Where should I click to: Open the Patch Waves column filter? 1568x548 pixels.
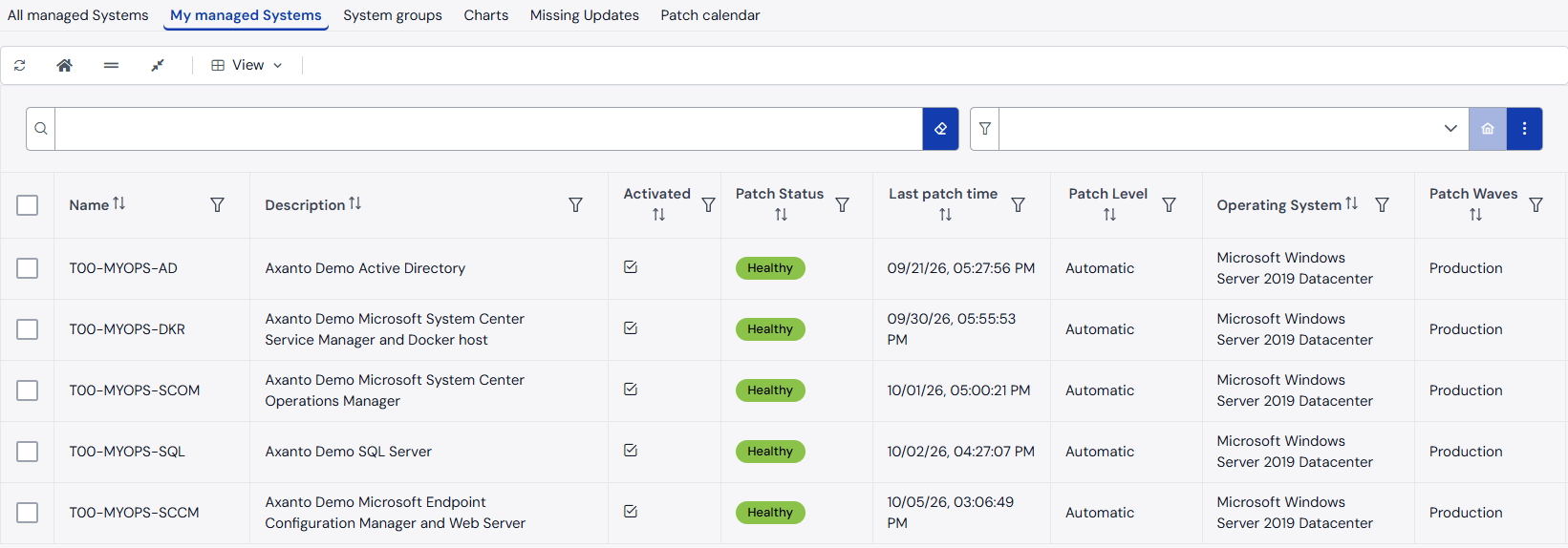coord(1536,205)
